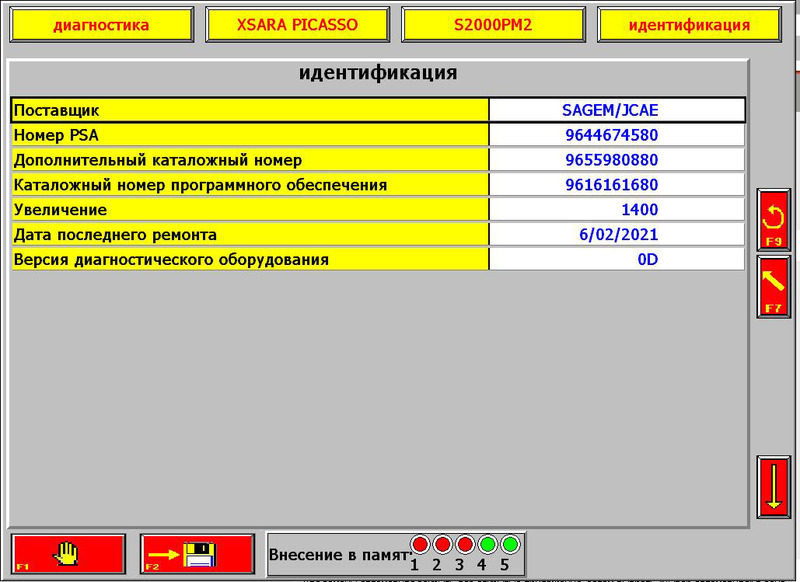Select green memory slot indicator 4
The width and height of the screenshot is (800, 582).
488,545
